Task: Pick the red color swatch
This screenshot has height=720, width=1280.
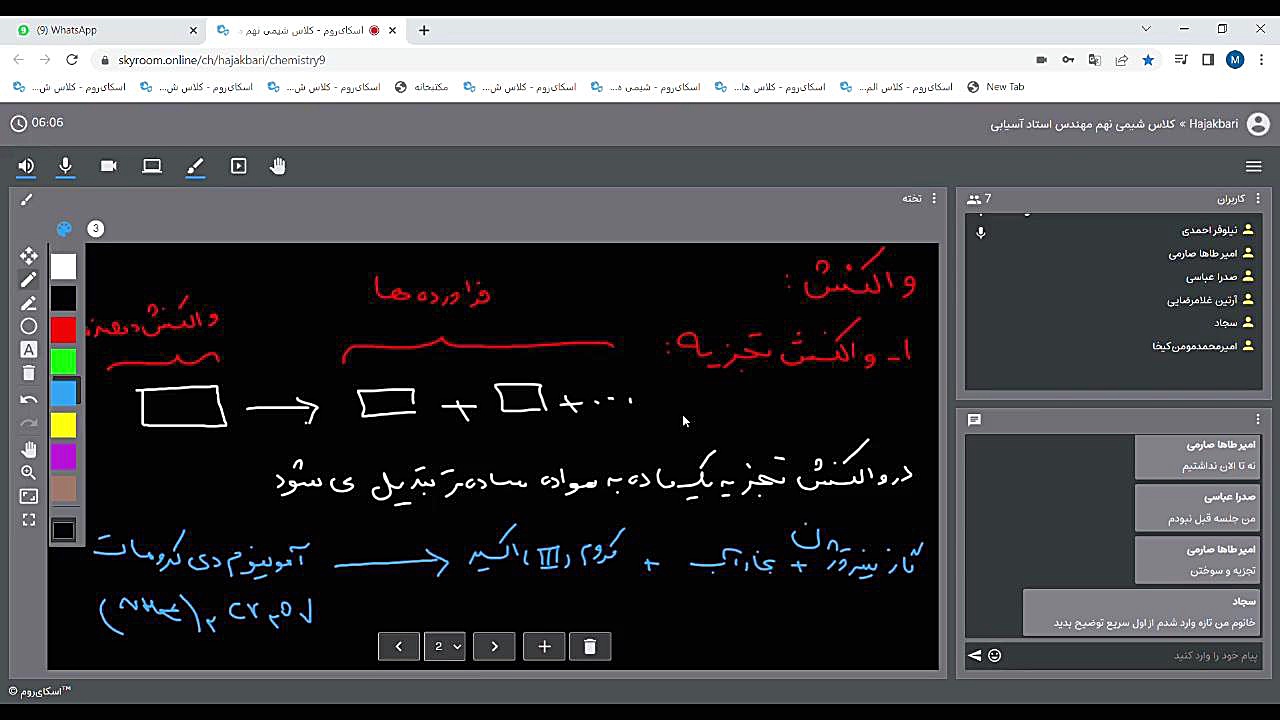Action: point(64,330)
